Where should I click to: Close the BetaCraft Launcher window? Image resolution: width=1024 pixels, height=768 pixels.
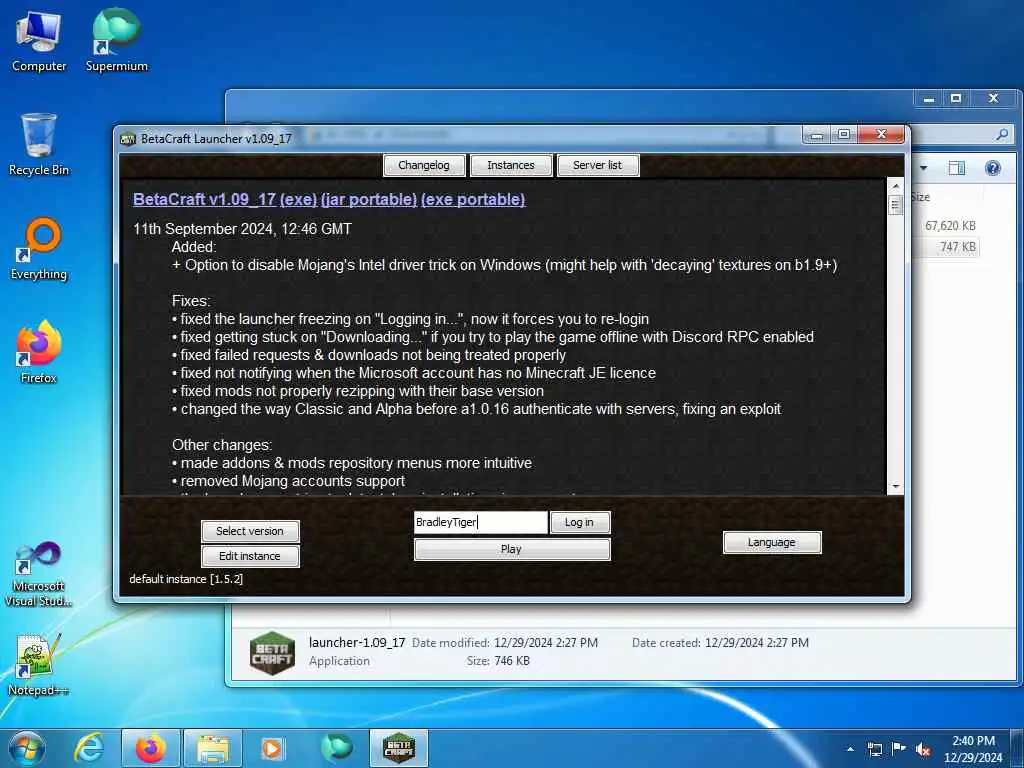pyautogui.click(x=881, y=134)
